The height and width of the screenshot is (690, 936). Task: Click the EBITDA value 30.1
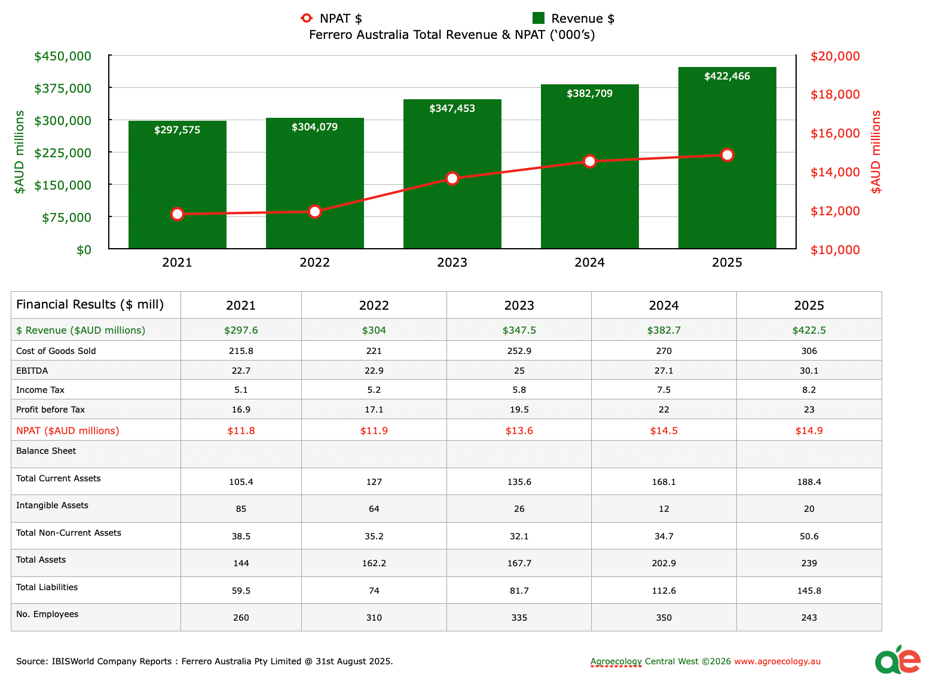point(809,371)
